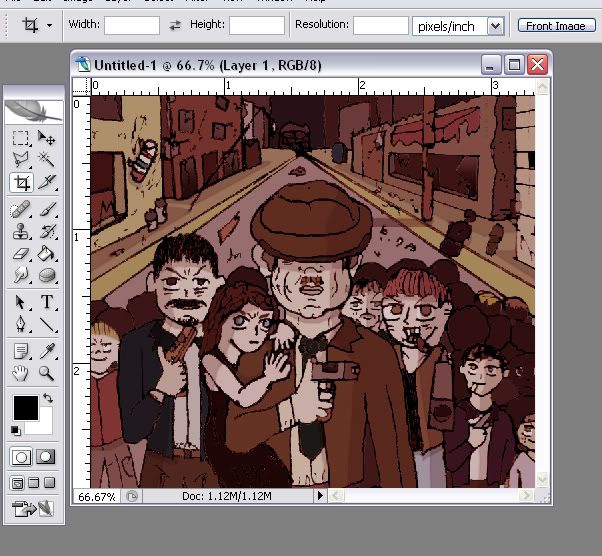Click in the Height input field
This screenshot has height=556, width=602.
(257, 25)
